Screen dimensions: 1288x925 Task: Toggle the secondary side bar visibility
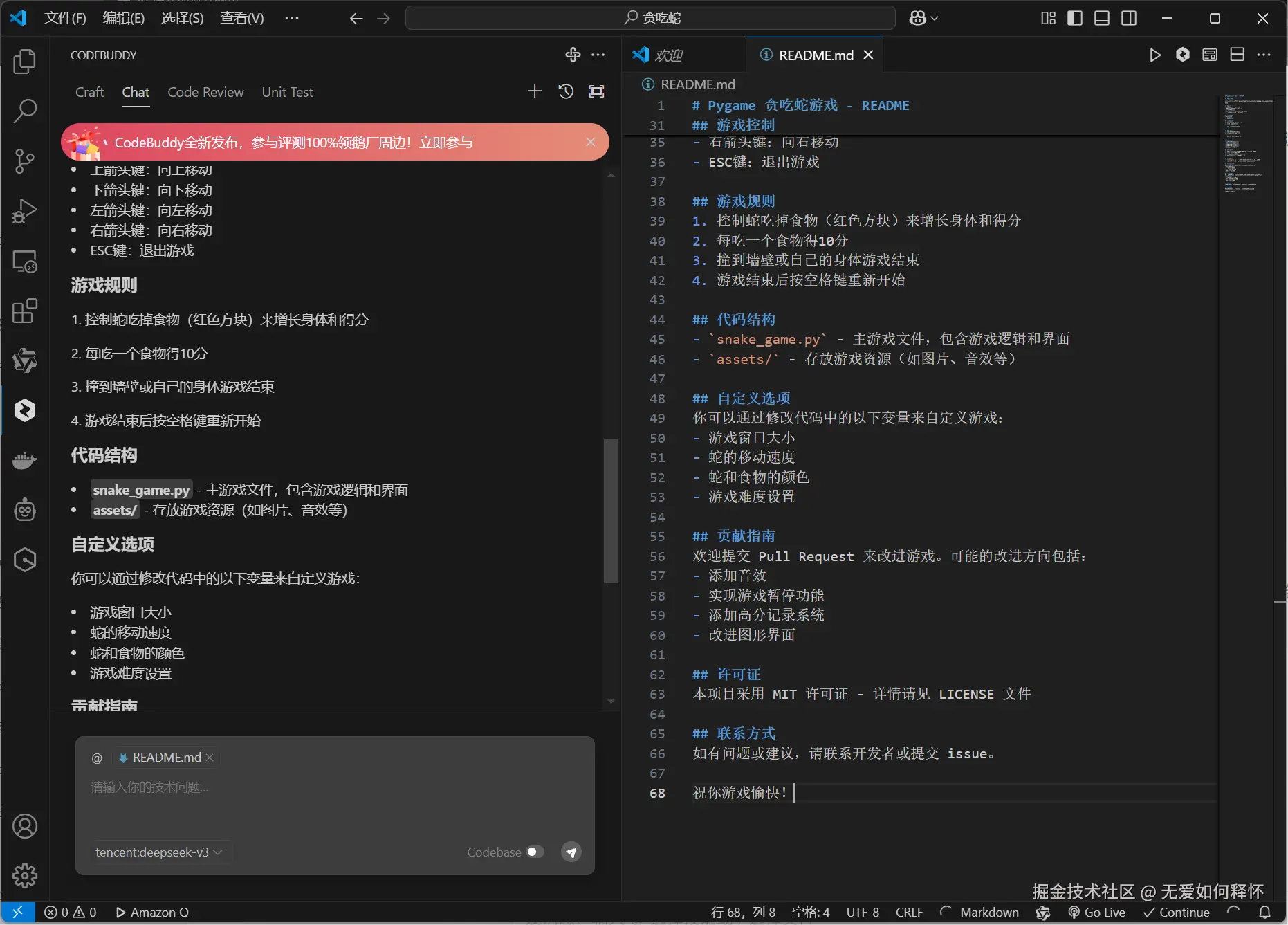tap(1129, 18)
